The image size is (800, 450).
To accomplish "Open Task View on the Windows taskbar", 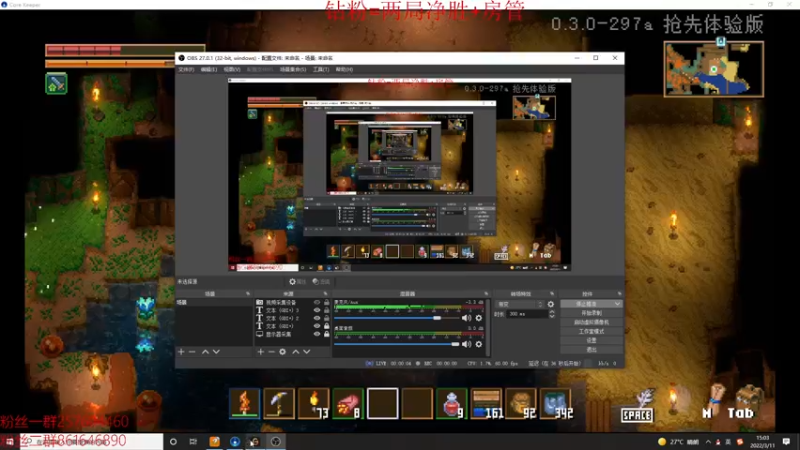I will (193, 441).
